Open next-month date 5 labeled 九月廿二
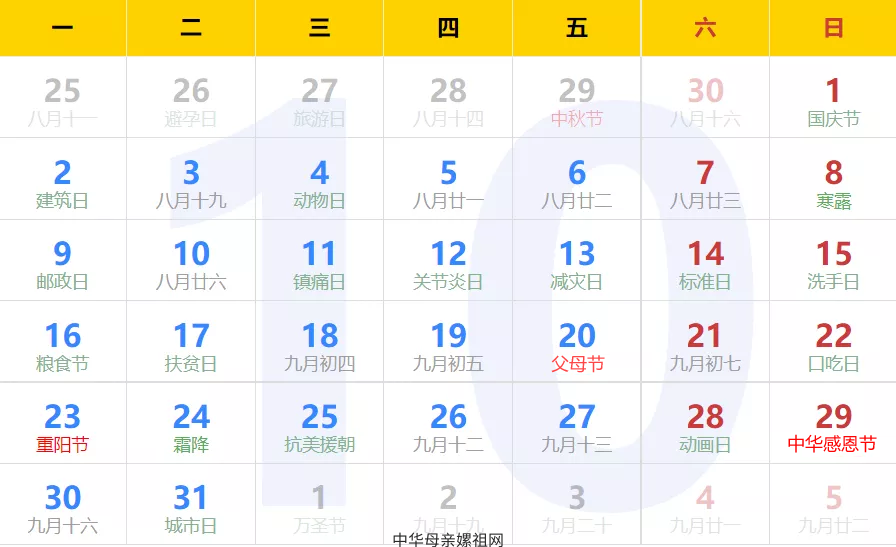The height and width of the screenshot is (547, 896). pos(833,505)
